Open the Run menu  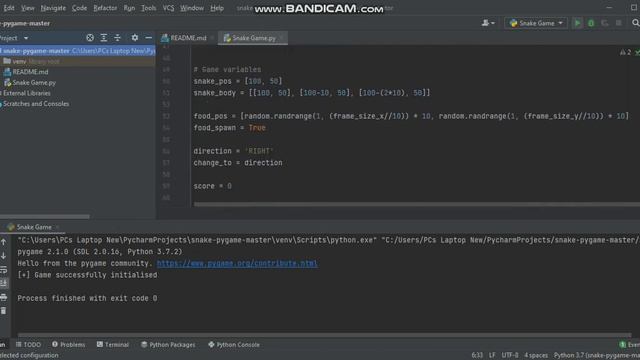coord(129,8)
